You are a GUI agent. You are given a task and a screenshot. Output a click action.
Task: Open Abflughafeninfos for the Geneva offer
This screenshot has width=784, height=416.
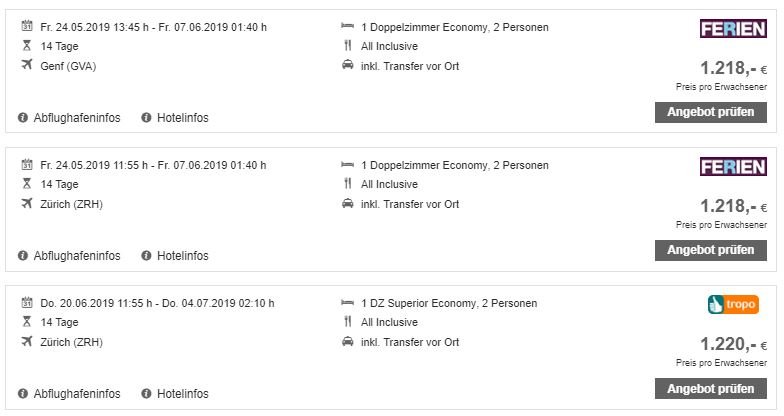pyautogui.click(x=76, y=118)
